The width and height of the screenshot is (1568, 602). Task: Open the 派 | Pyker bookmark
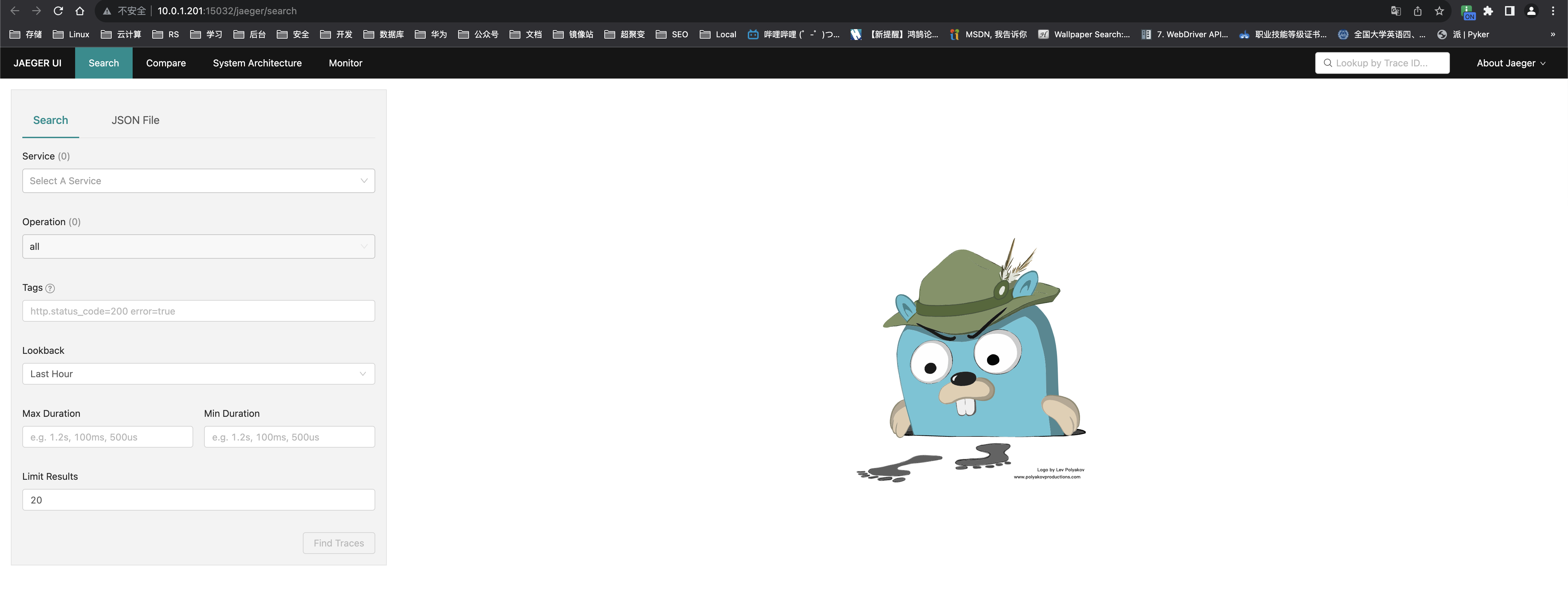(1463, 34)
